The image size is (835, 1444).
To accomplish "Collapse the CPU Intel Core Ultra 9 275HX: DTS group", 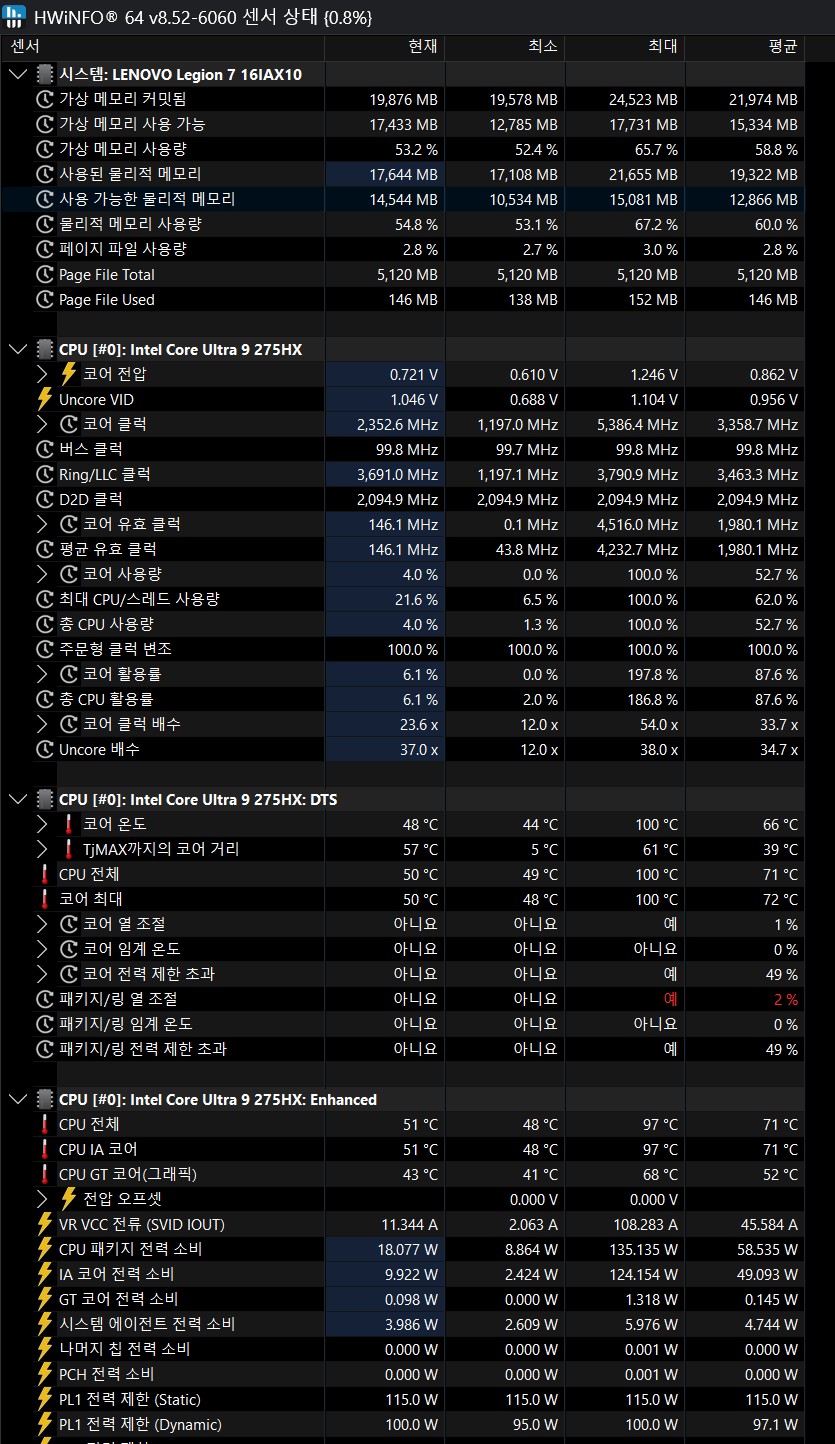I will (x=19, y=799).
